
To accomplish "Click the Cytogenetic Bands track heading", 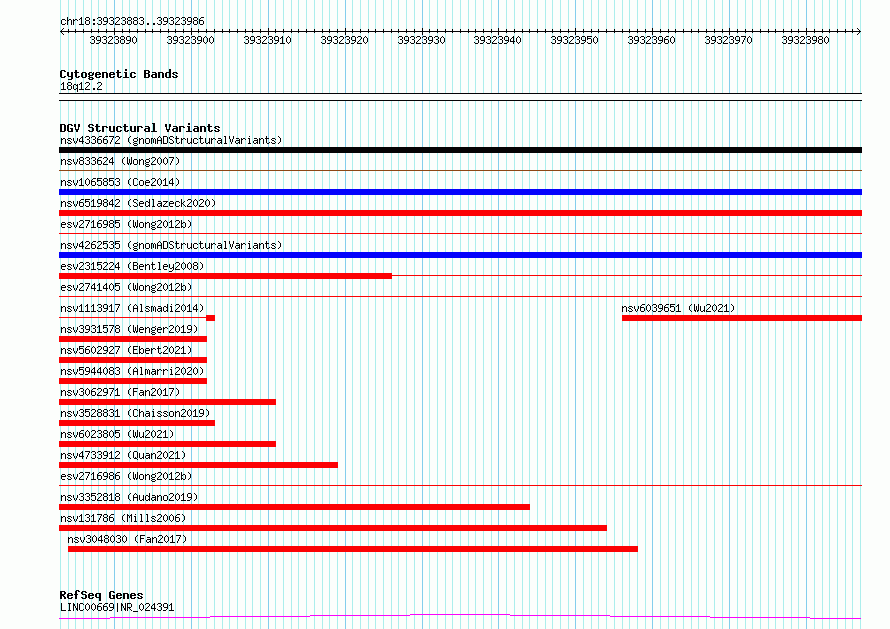I will click(119, 74).
